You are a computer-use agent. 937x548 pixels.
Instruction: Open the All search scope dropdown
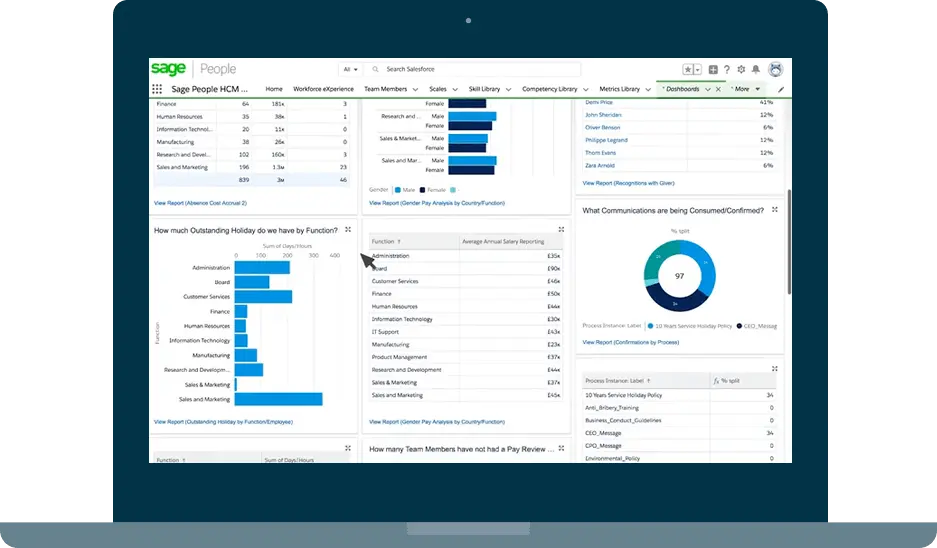(x=350, y=69)
